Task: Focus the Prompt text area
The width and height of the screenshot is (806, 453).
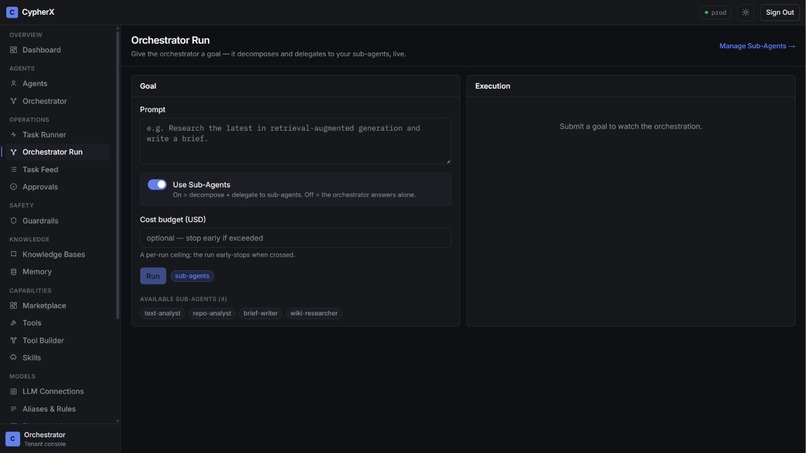Action: tap(295, 141)
